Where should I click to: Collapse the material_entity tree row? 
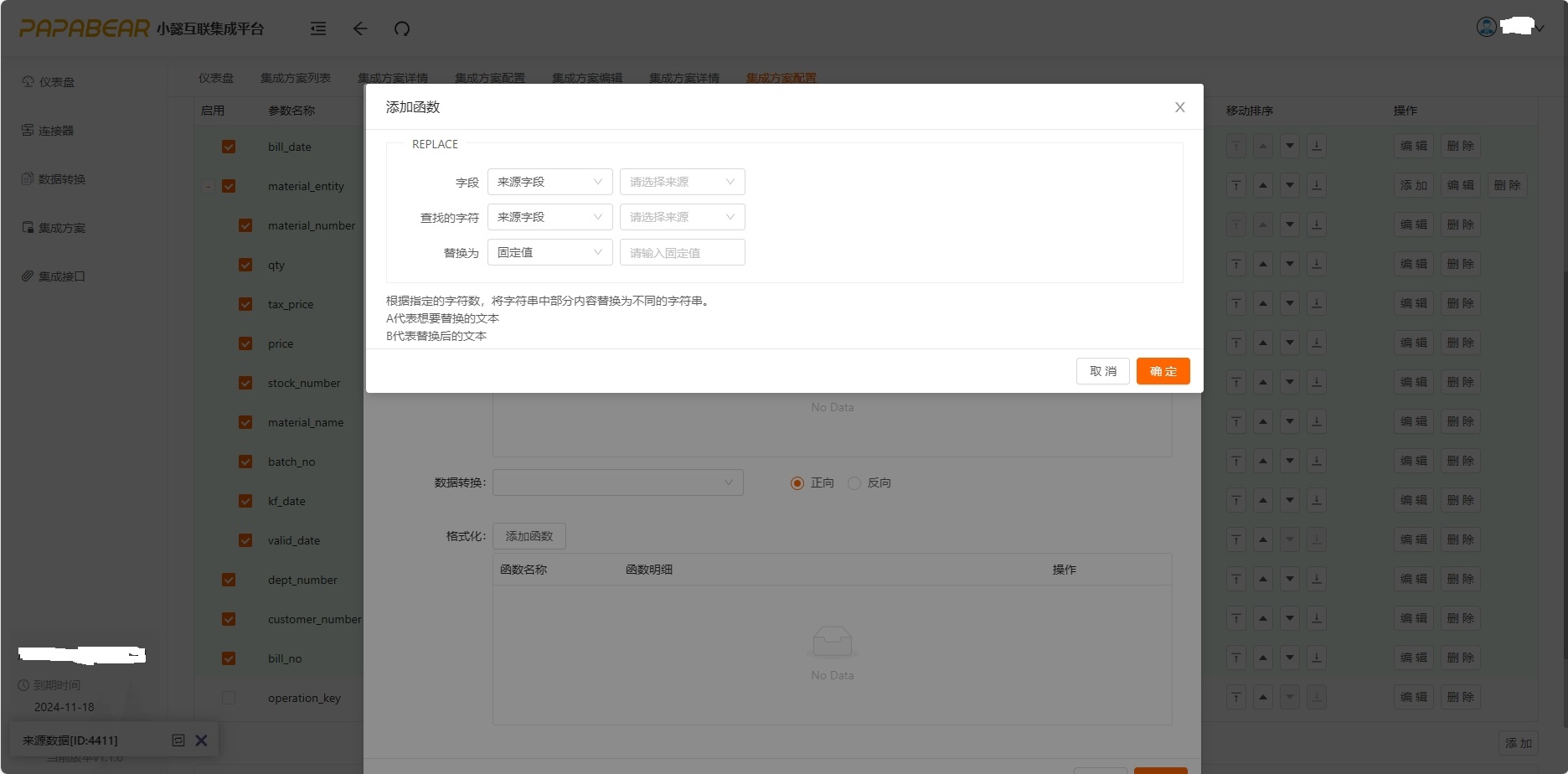pos(208,186)
